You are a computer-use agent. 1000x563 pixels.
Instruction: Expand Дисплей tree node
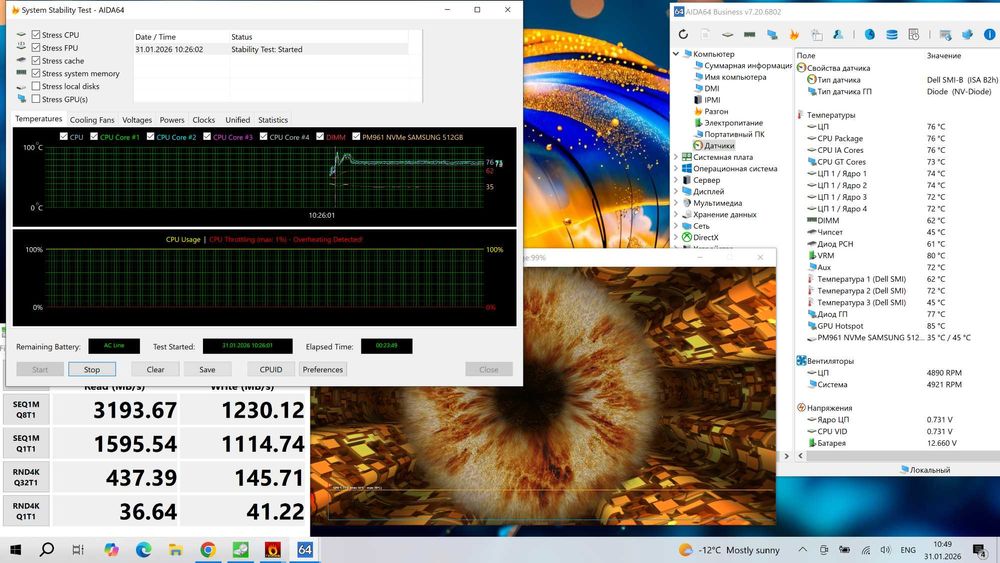(676, 191)
